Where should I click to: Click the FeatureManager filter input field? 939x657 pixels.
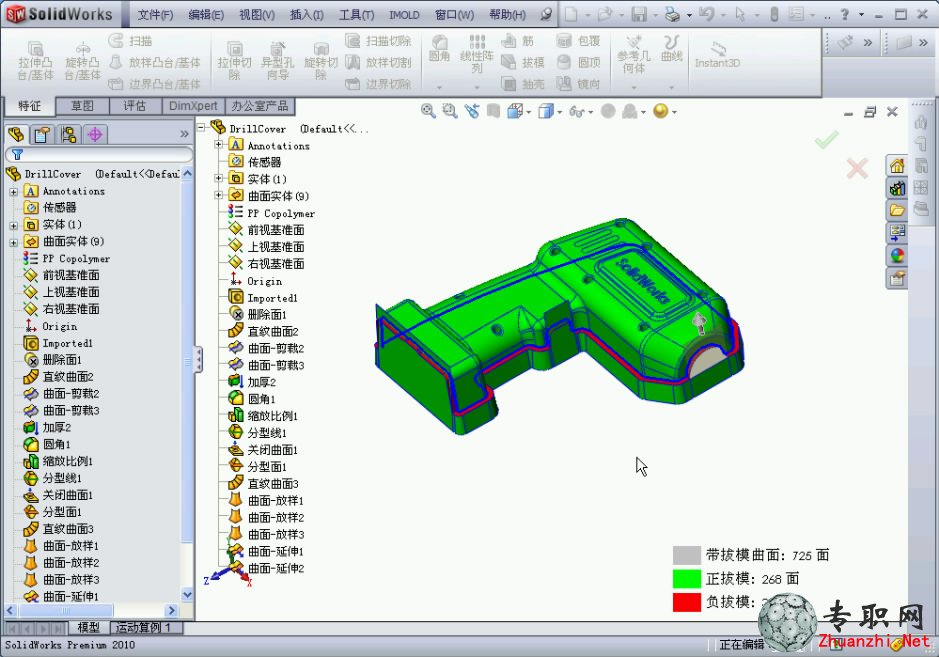click(x=99, y=155)
